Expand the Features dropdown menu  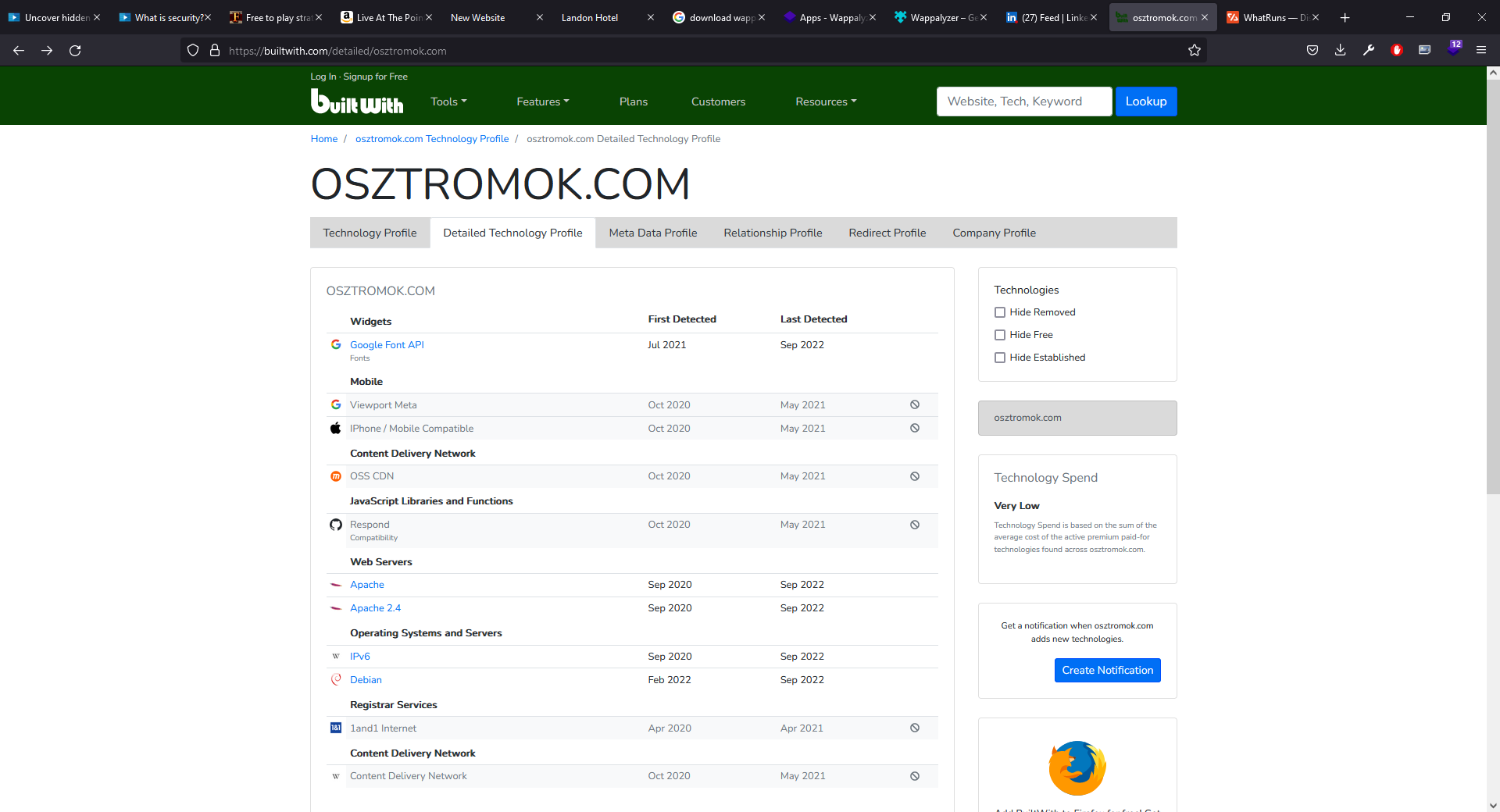543,101
